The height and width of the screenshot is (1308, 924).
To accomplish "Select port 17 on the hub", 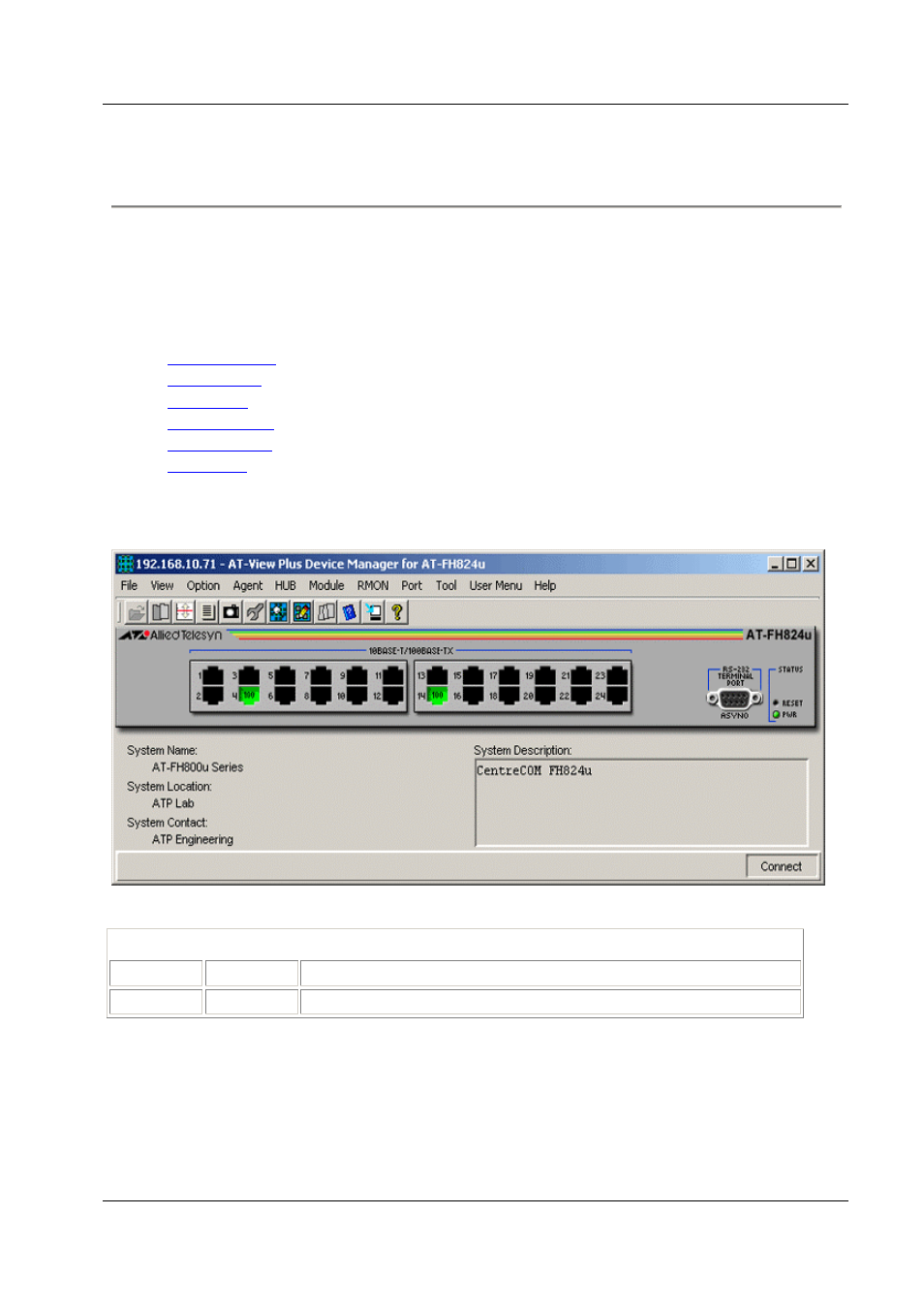I will (x=508, y=675).
